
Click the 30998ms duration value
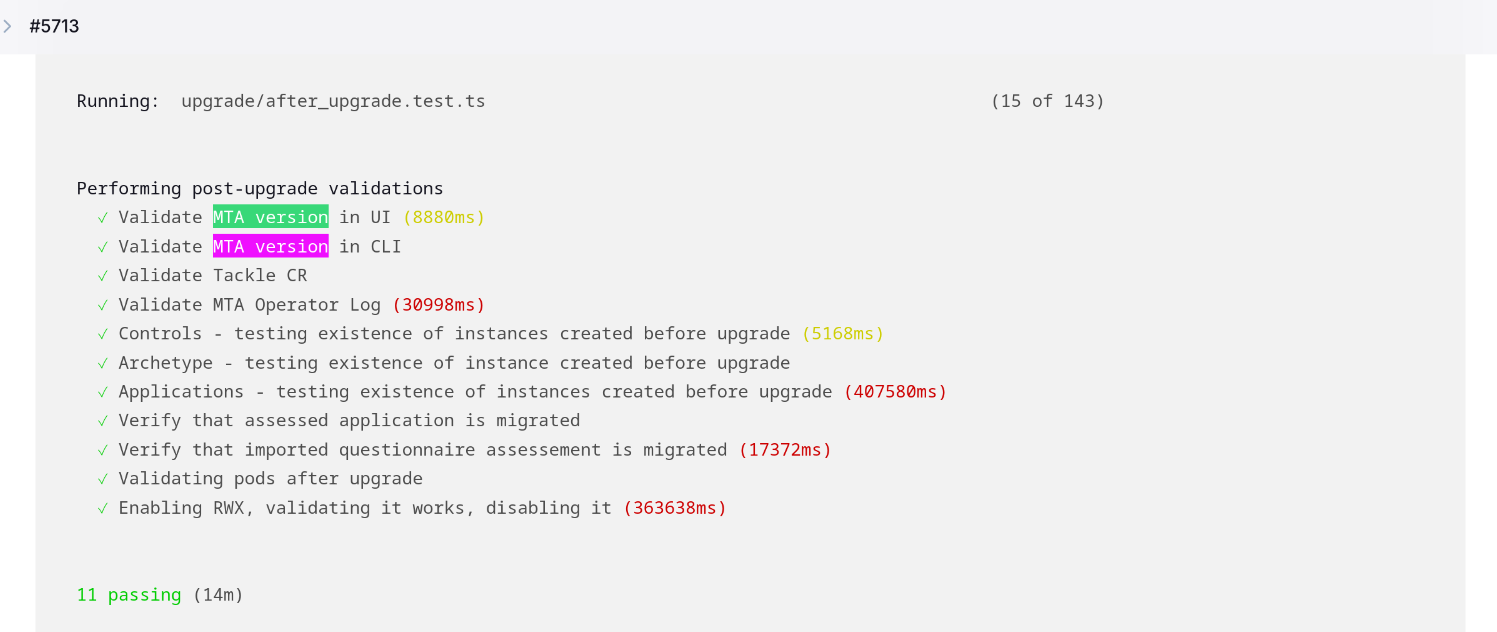click(438, 304)
